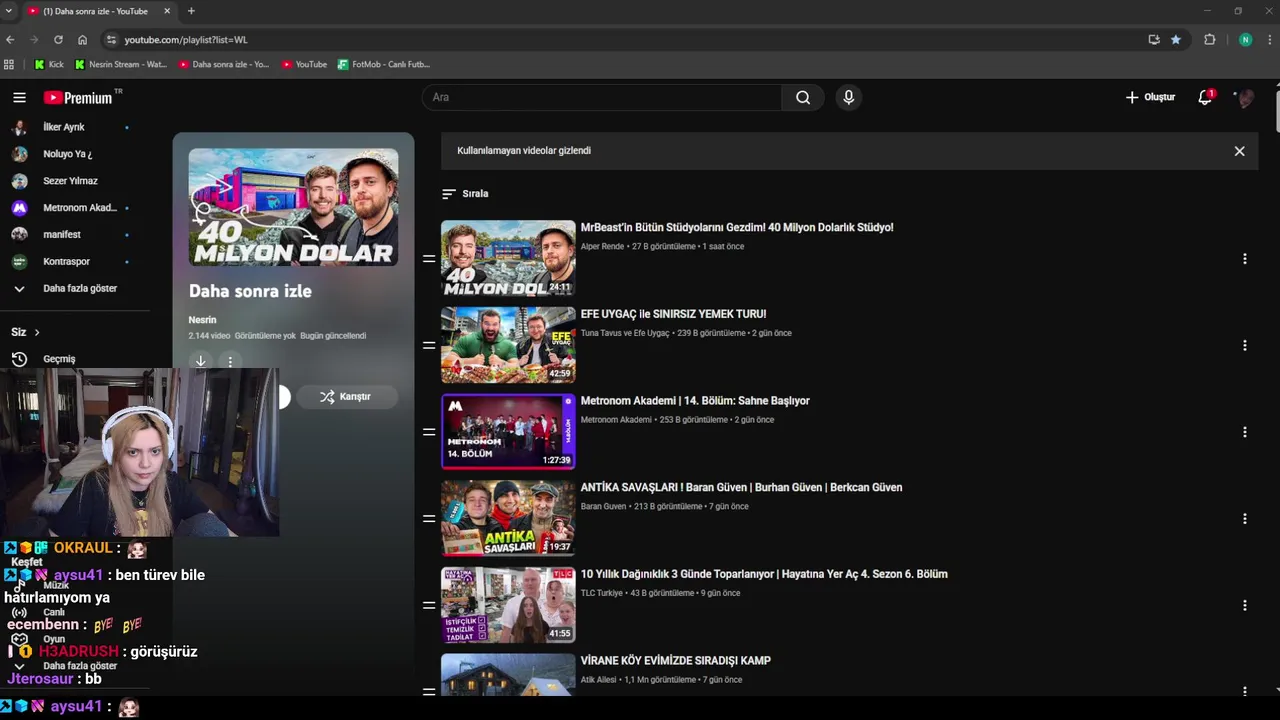
Task: Click page vertical scrollbar
Action: (x=1275, y=110)
